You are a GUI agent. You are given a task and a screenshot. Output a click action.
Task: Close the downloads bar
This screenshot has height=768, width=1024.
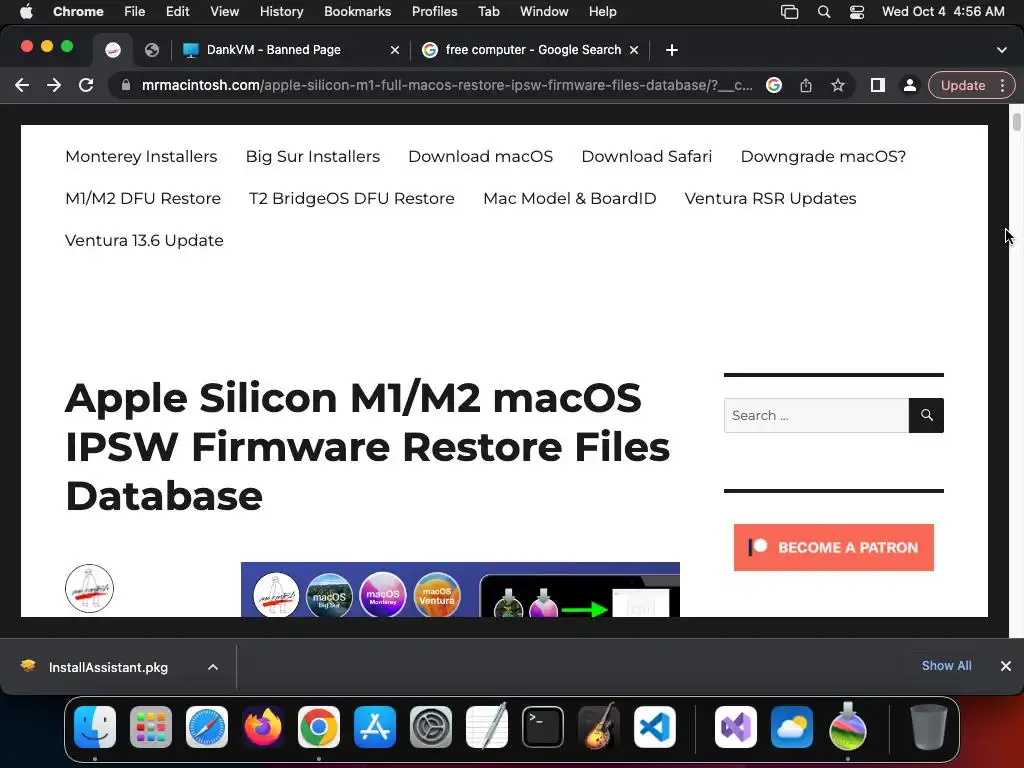click(1006, 665)
